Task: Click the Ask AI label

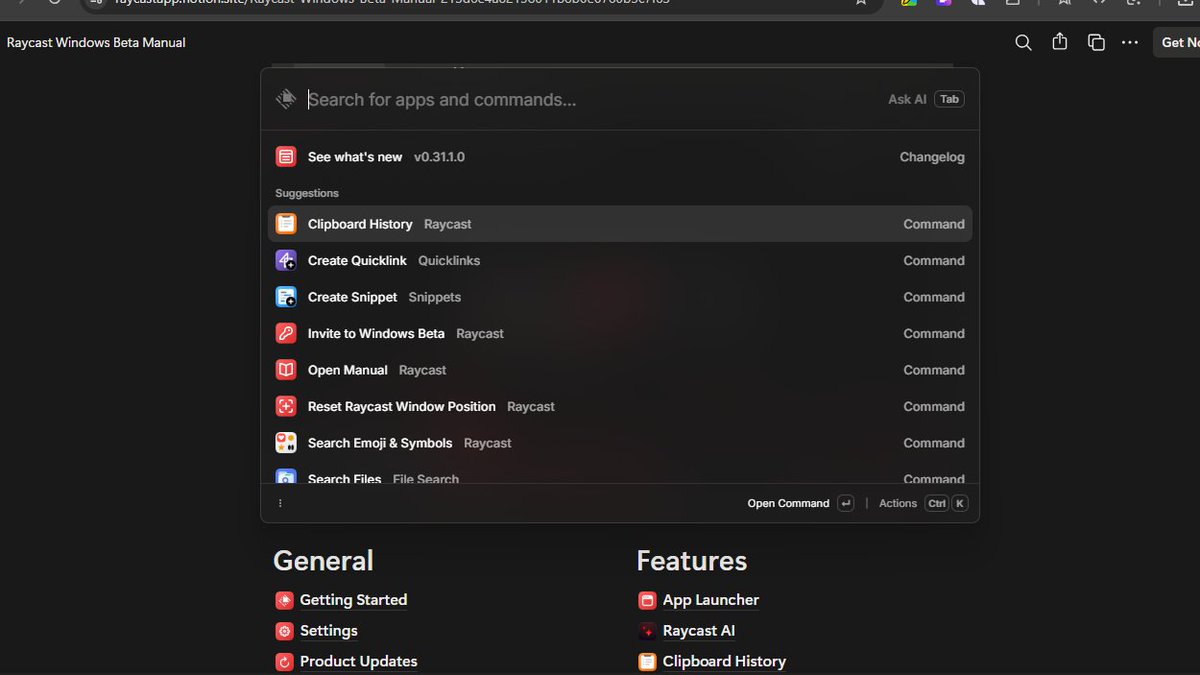Action: click(x=907, y=99)
